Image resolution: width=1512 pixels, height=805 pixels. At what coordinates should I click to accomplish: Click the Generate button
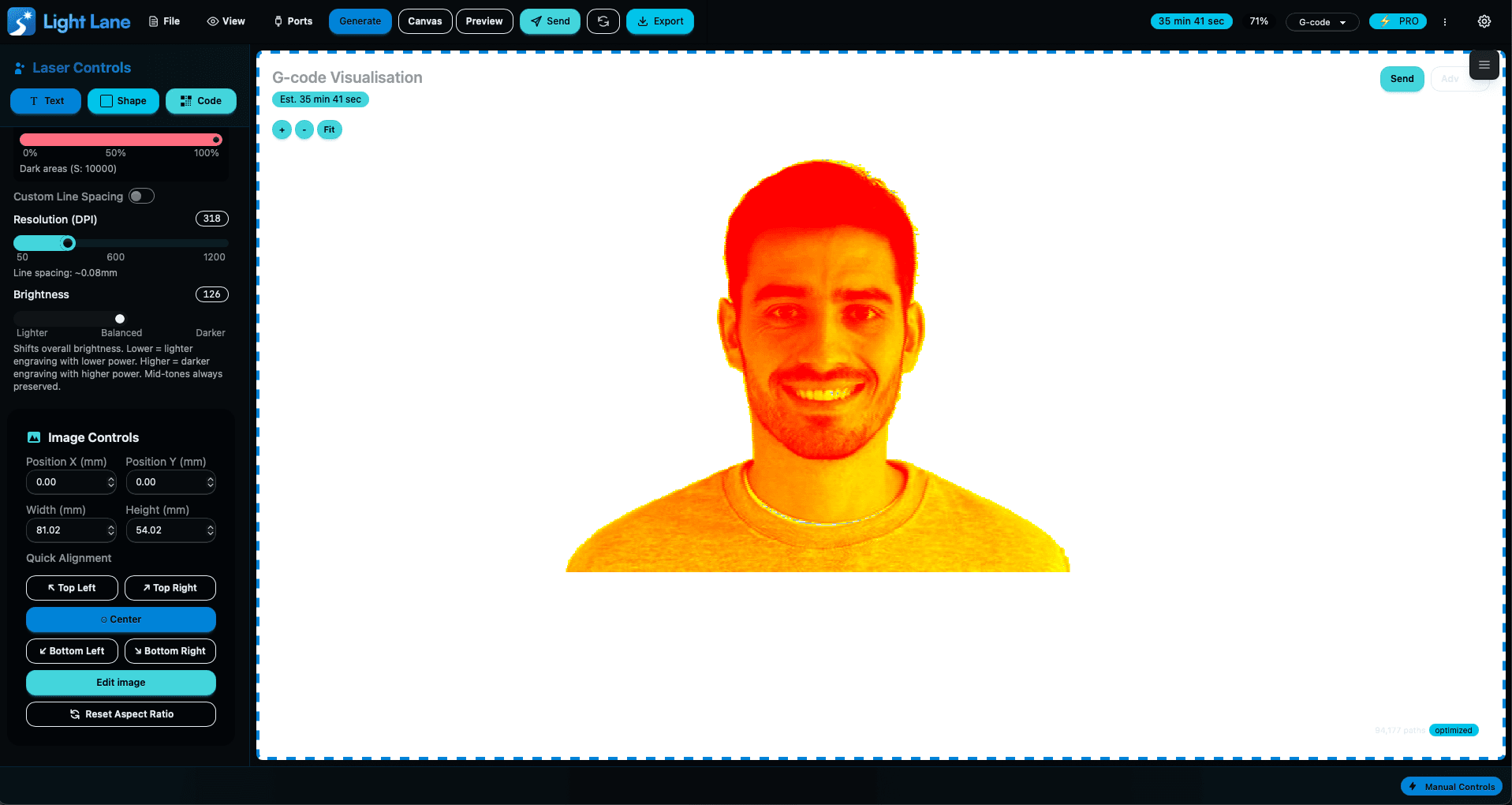pos(360,21)
